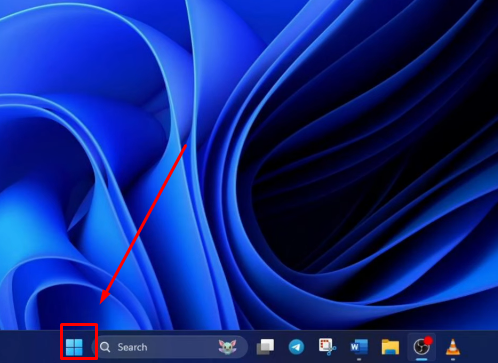Click inside the taskbar Search box

tap(170, 347)
